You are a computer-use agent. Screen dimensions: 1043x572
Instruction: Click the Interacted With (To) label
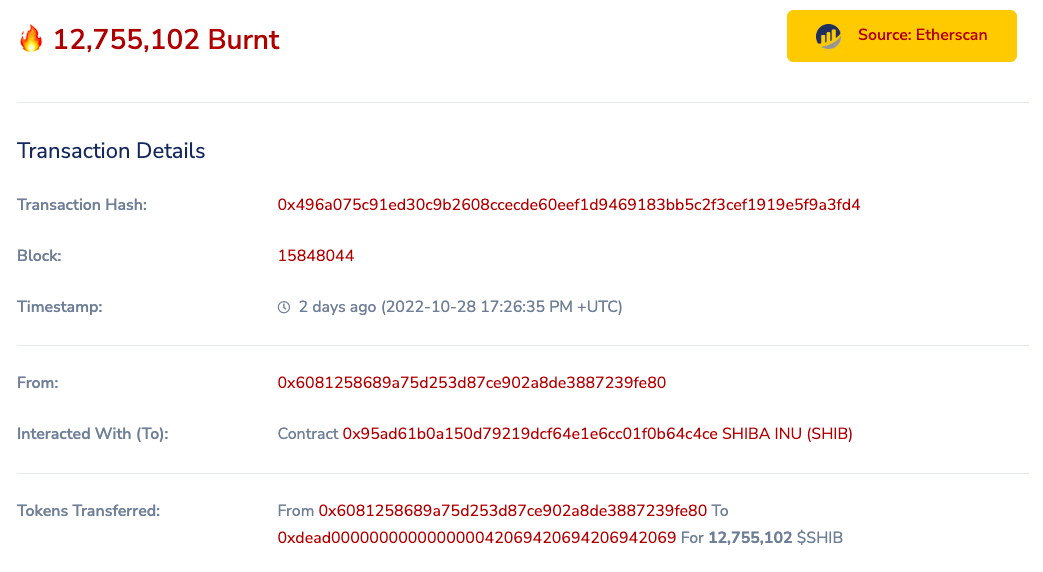click(x=92, y=434)
